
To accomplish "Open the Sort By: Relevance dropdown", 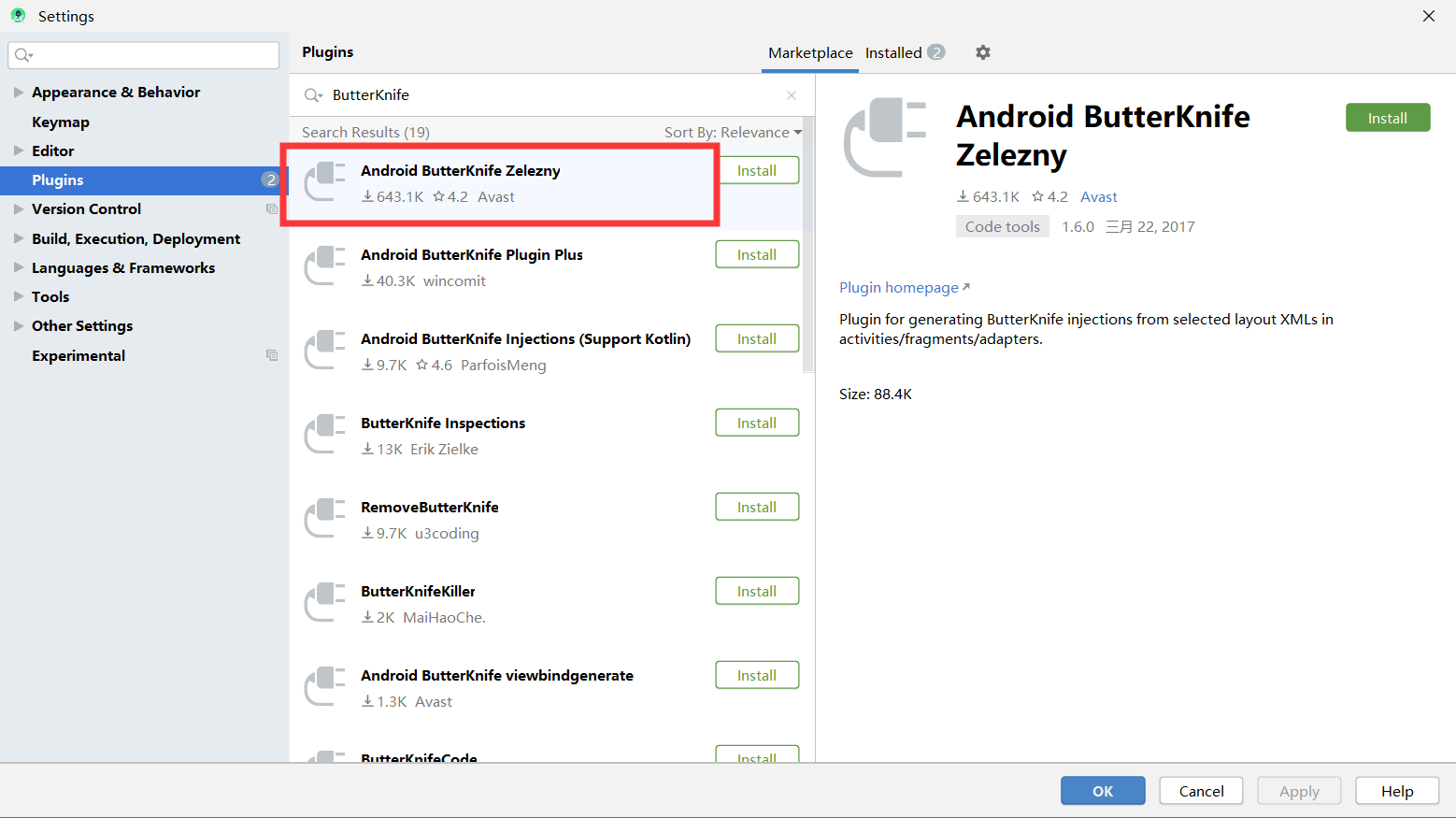I will tap(733, 132).
